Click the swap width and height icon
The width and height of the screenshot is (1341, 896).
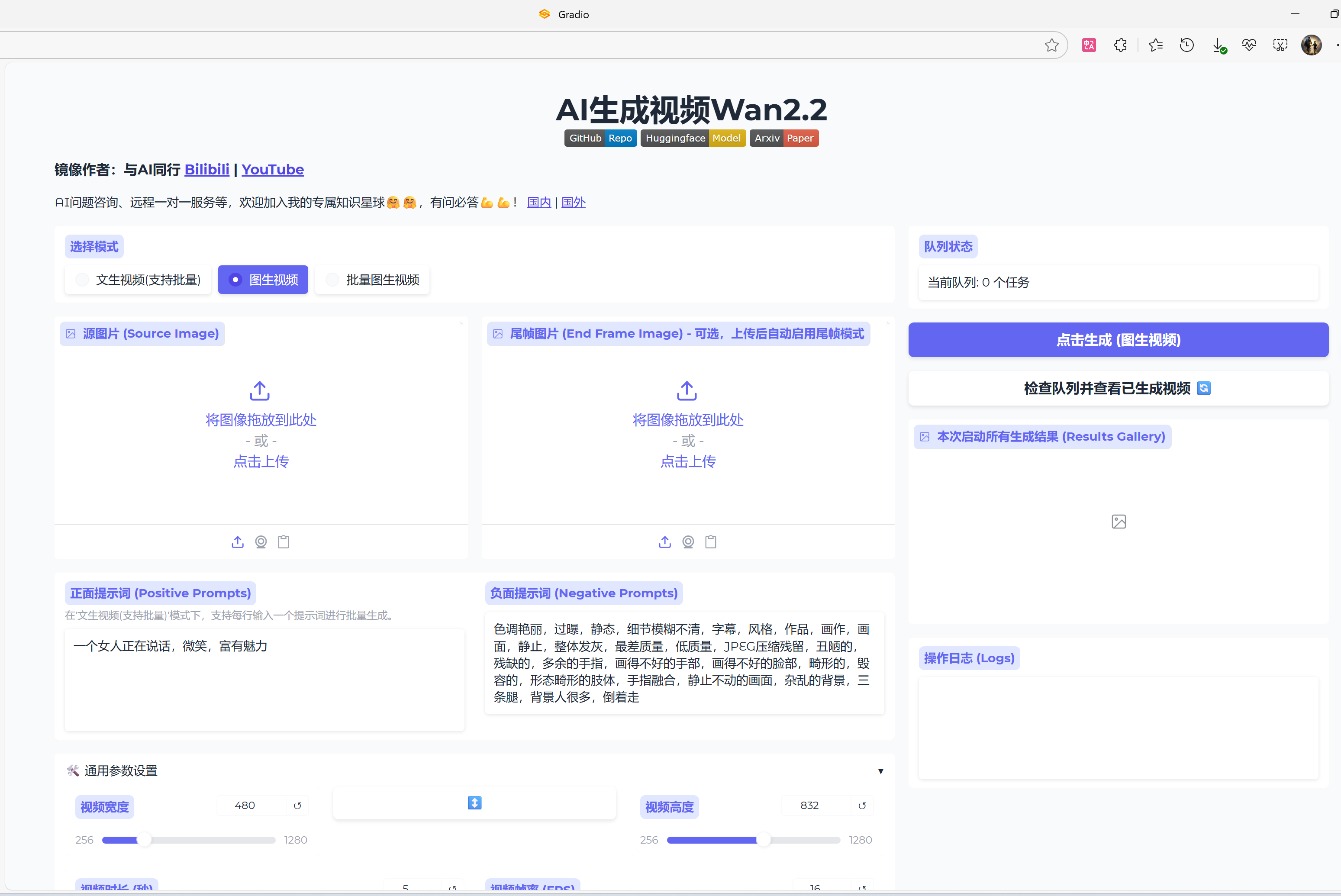pos(474,803)
